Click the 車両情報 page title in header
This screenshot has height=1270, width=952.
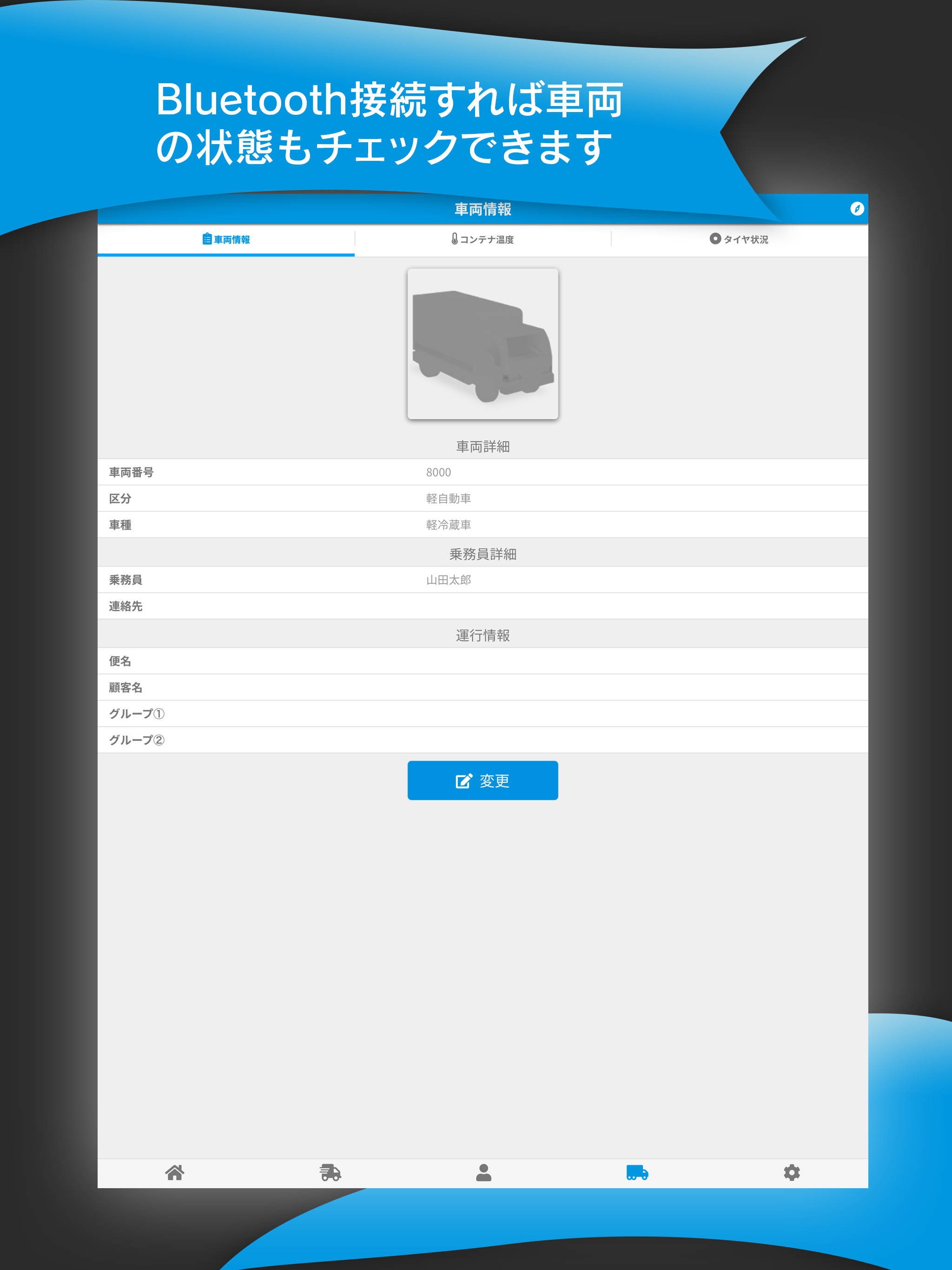coord(483,210)
